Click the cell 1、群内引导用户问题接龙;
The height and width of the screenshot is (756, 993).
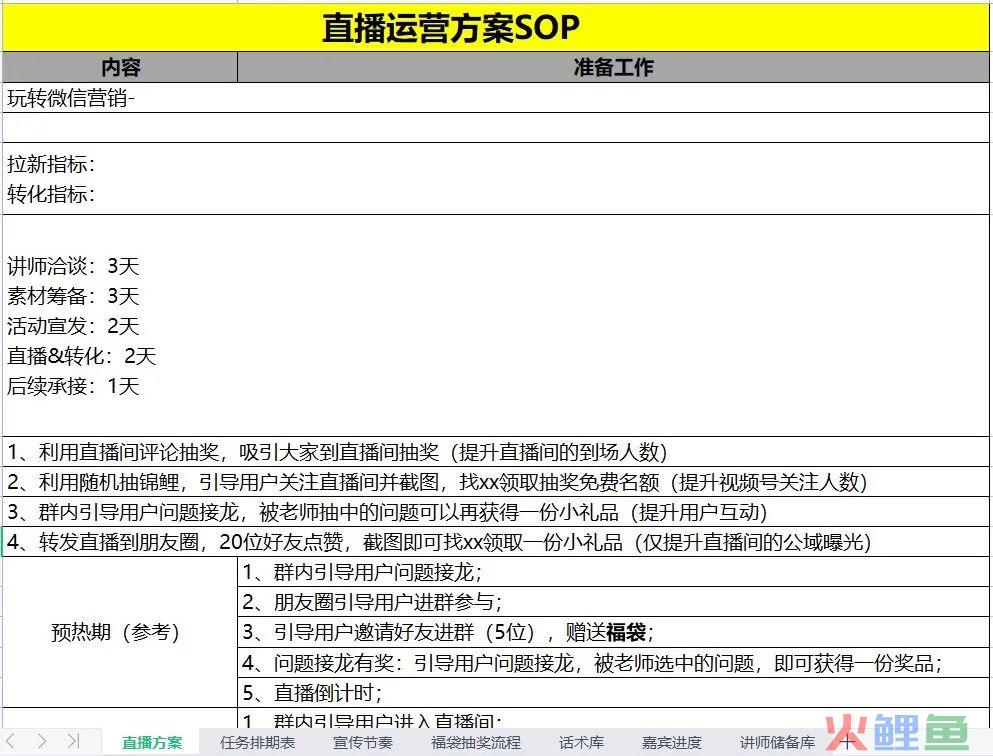(613, 572)
